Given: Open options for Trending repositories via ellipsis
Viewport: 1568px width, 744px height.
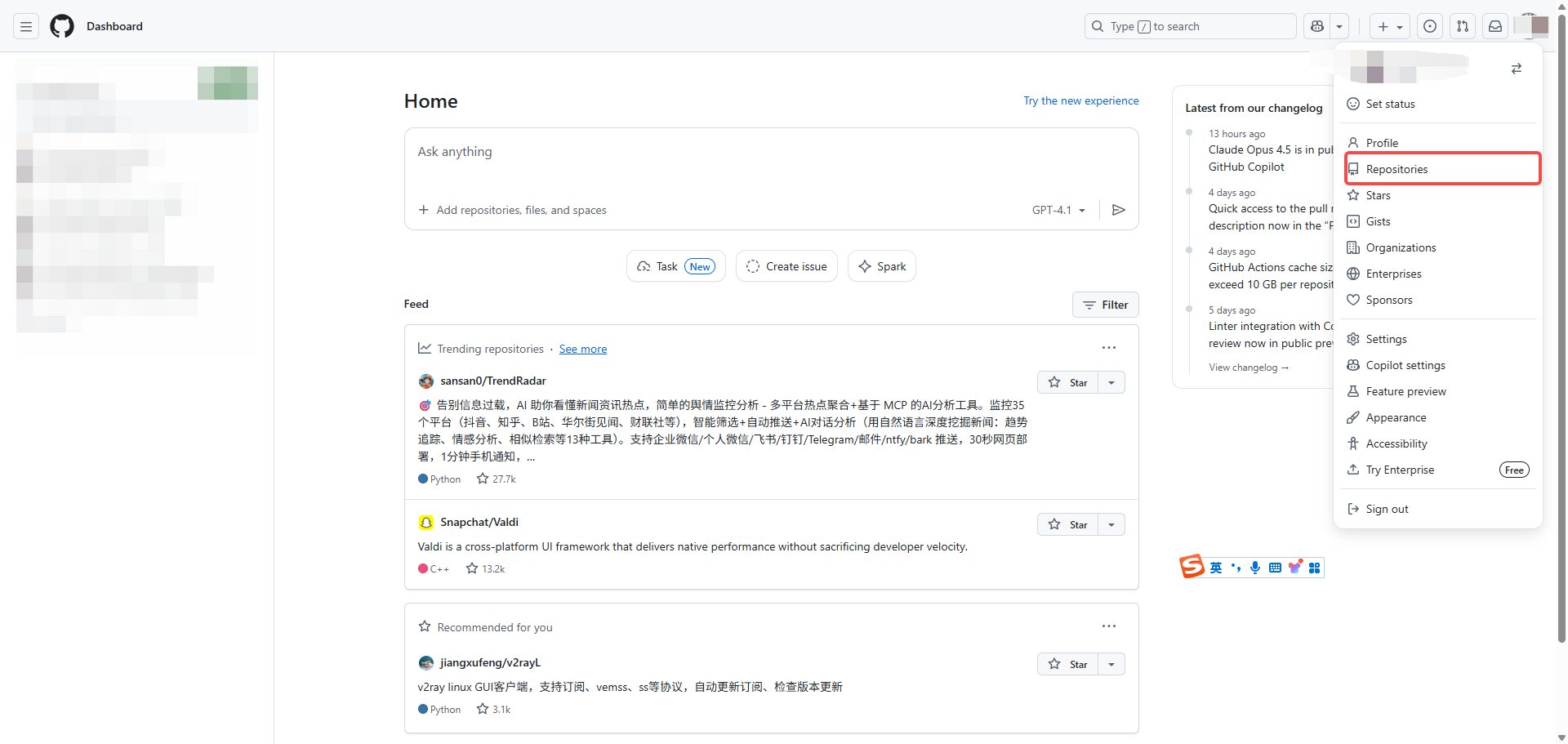Looking at the screenshot, I should coord(1108,347).
